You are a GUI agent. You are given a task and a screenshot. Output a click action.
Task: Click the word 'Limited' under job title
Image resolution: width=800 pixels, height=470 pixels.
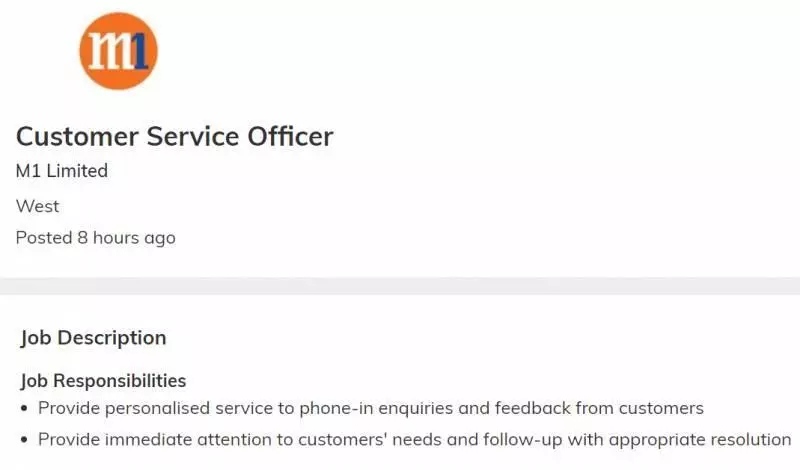tap(77, 170)
